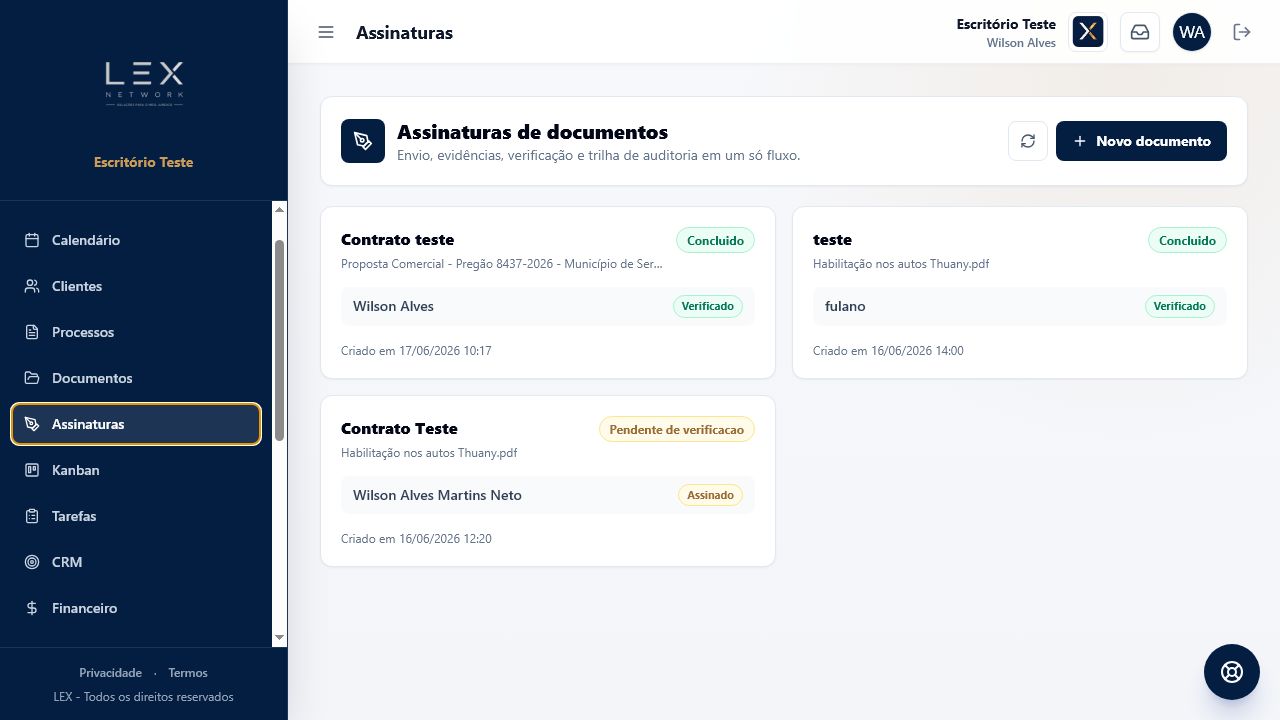Select signer Wilson Alves in Contrato teste
Image resolution: width=1280 pixels, height=720 pixels.
[393, 306]
